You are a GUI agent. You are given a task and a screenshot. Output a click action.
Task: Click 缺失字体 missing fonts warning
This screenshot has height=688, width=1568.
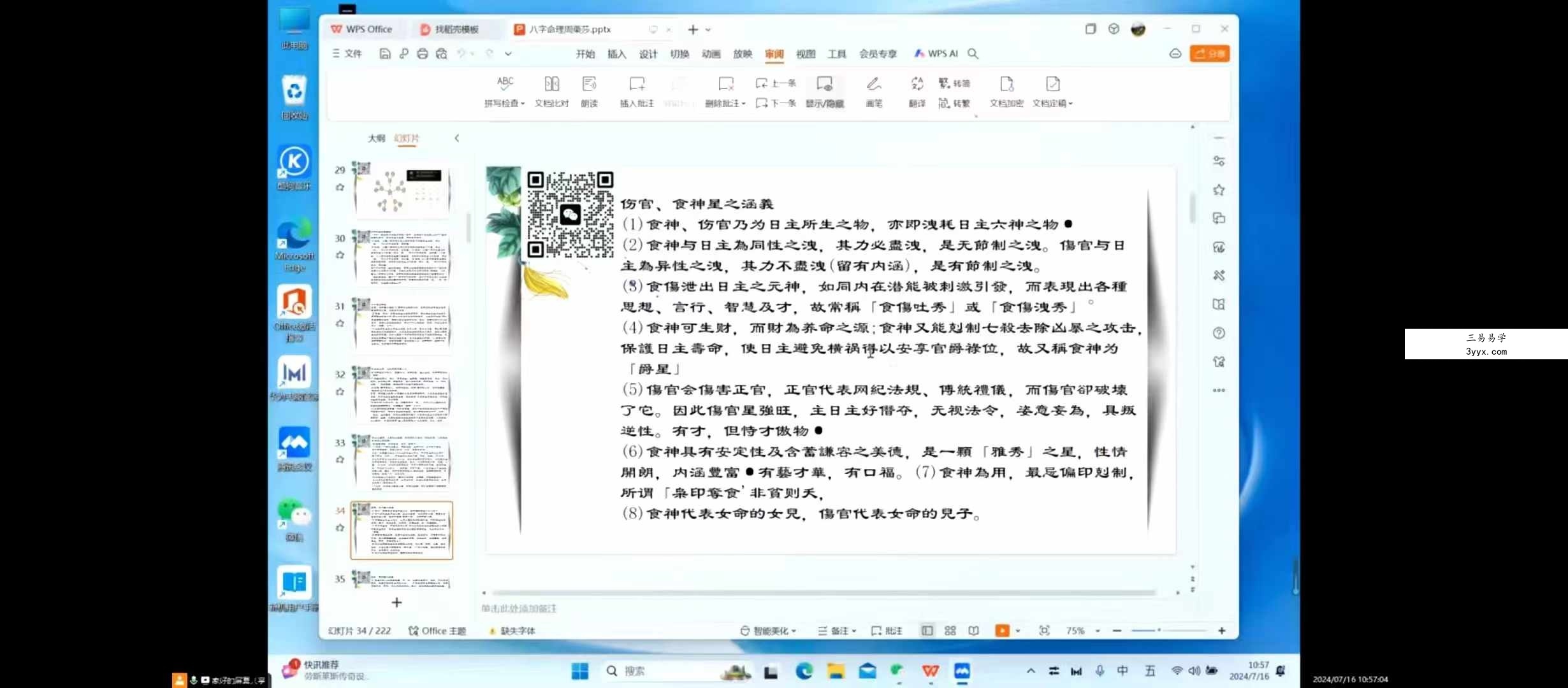512,631
